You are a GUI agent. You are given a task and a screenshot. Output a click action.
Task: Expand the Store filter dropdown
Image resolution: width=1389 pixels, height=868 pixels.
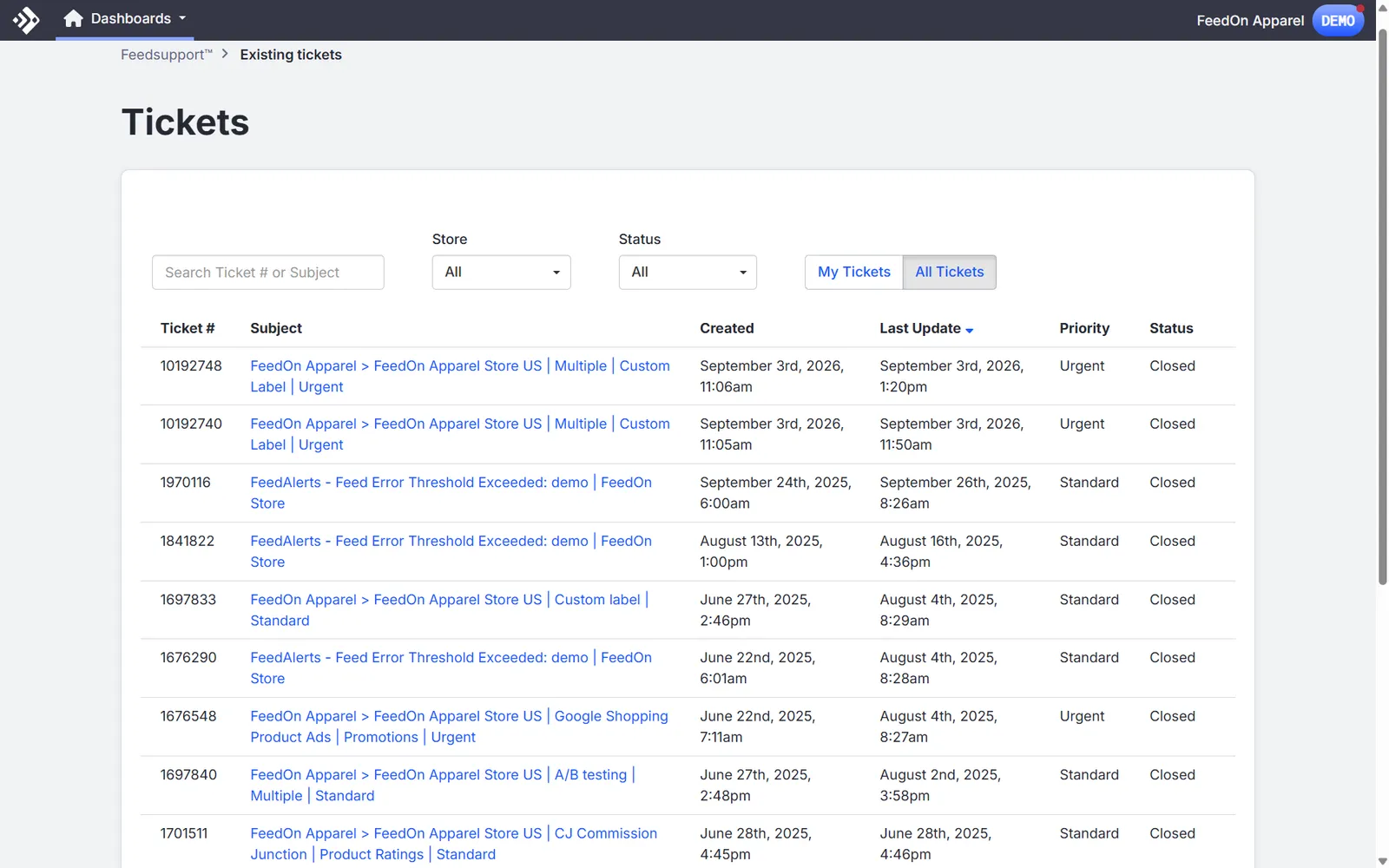[x=502, y=273]
